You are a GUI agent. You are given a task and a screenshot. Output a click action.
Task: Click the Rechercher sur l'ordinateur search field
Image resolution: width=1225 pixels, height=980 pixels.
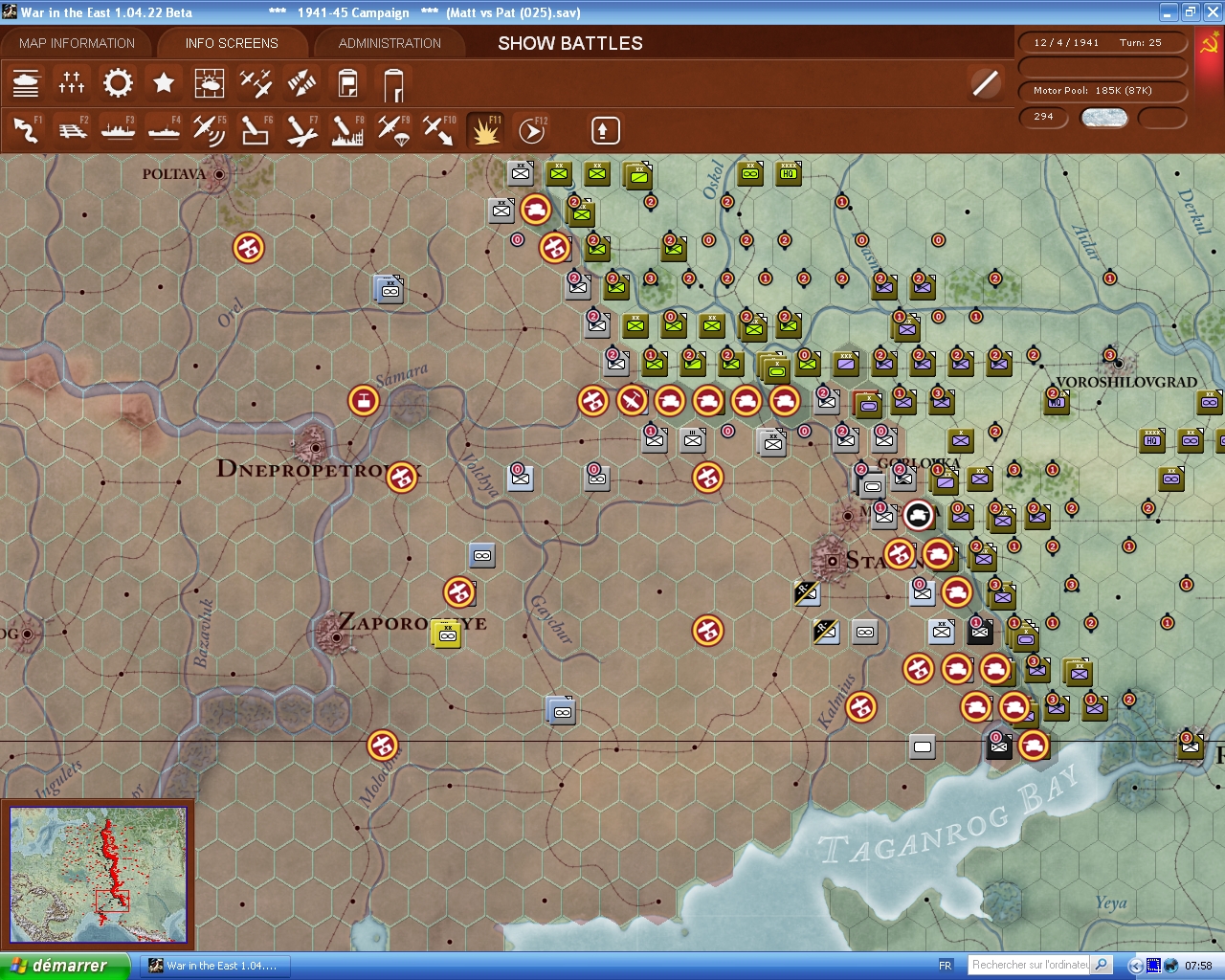(x=1030, y=966)
